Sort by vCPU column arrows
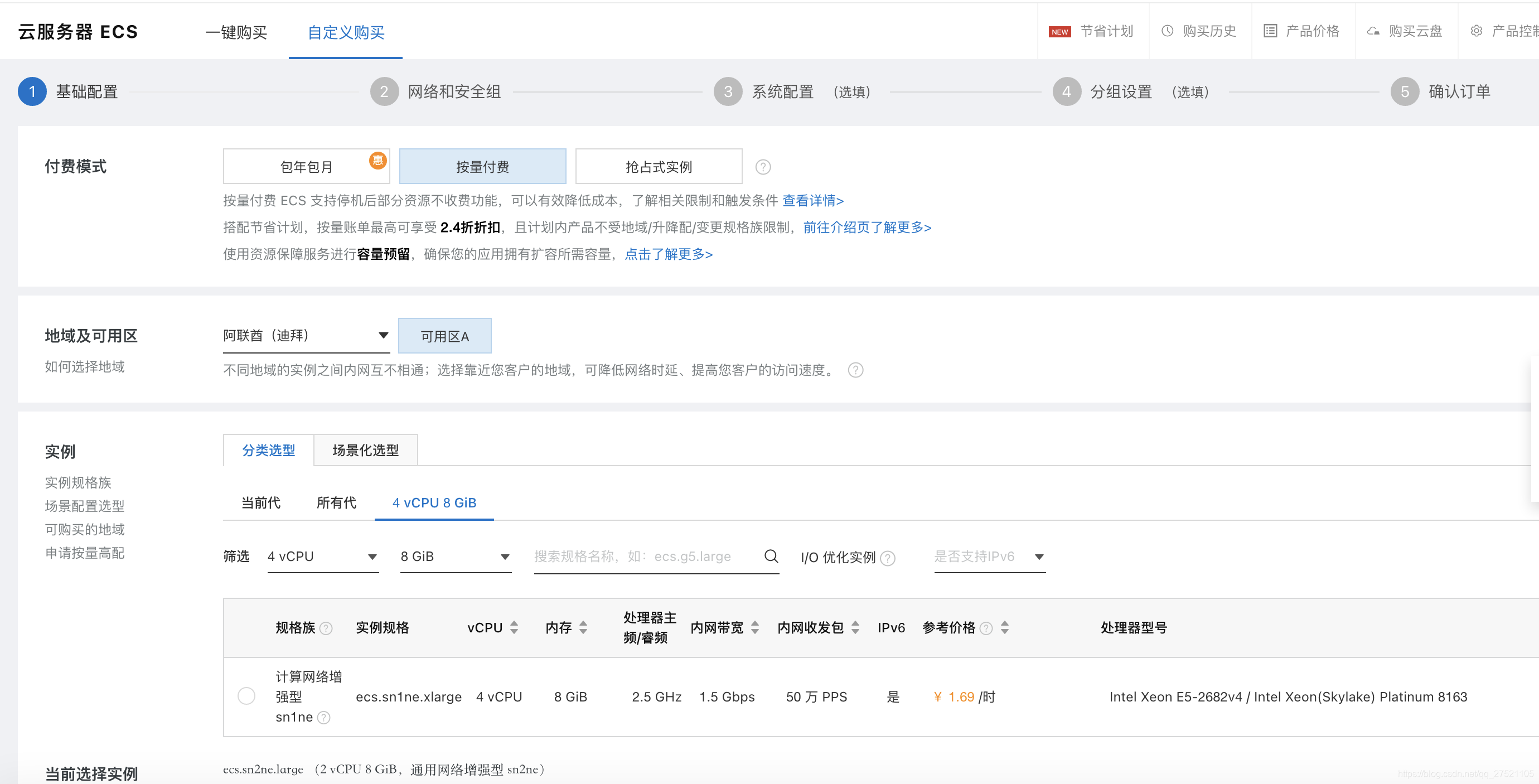This screenshot has height=784, width=1539. pyautogui.click(x=514, y=627)
